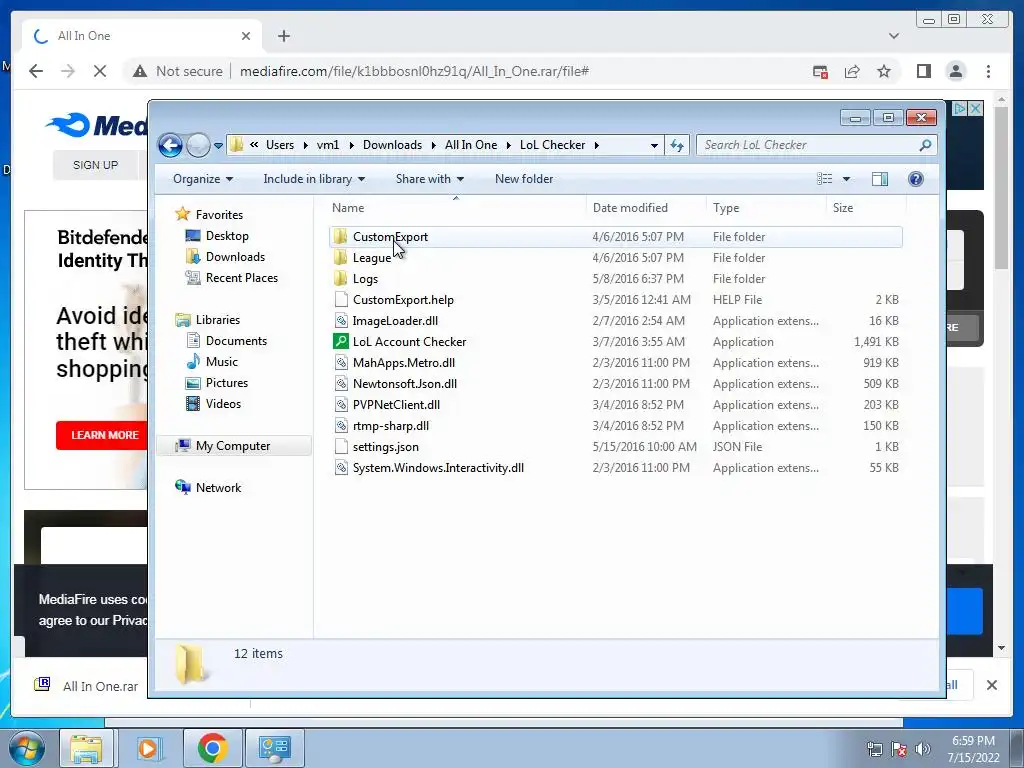Image resolution: width=1024 pixels, height=768 pixels.
Task: Open Libraries in navigation pane
Action: click(217, 319)
